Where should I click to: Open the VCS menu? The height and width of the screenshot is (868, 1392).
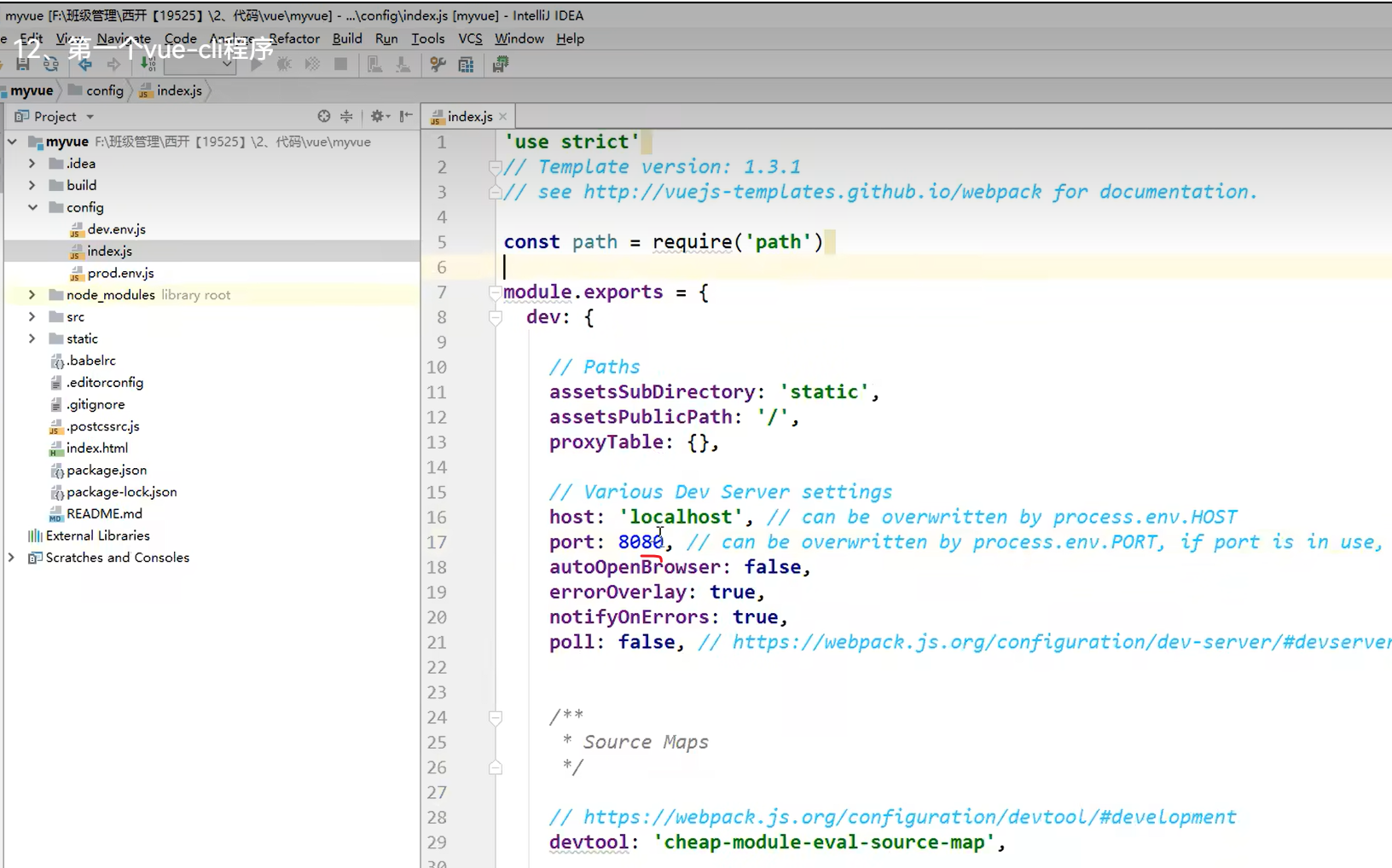(x=470, y=38)
